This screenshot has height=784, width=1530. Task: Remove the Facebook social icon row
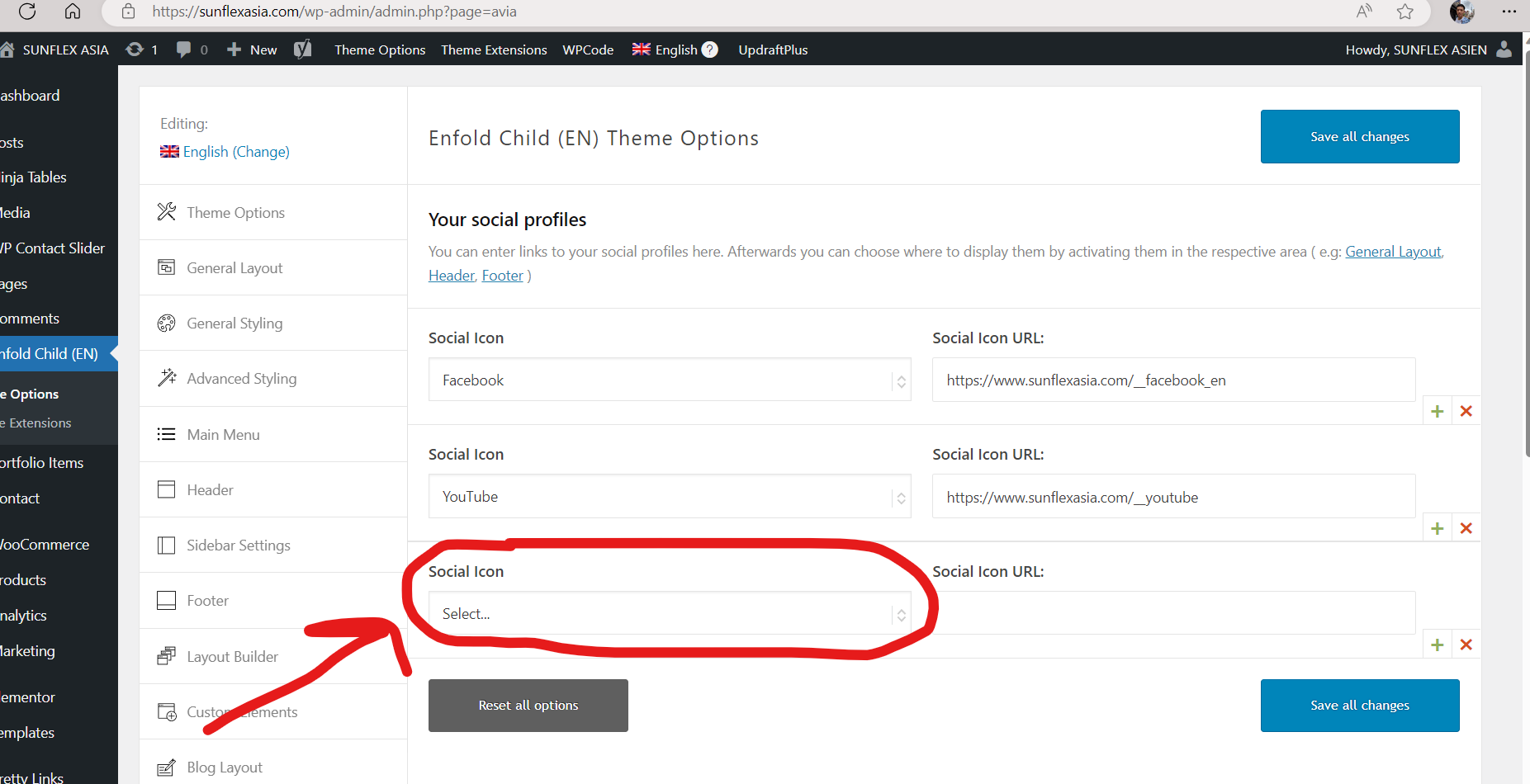1466,411
